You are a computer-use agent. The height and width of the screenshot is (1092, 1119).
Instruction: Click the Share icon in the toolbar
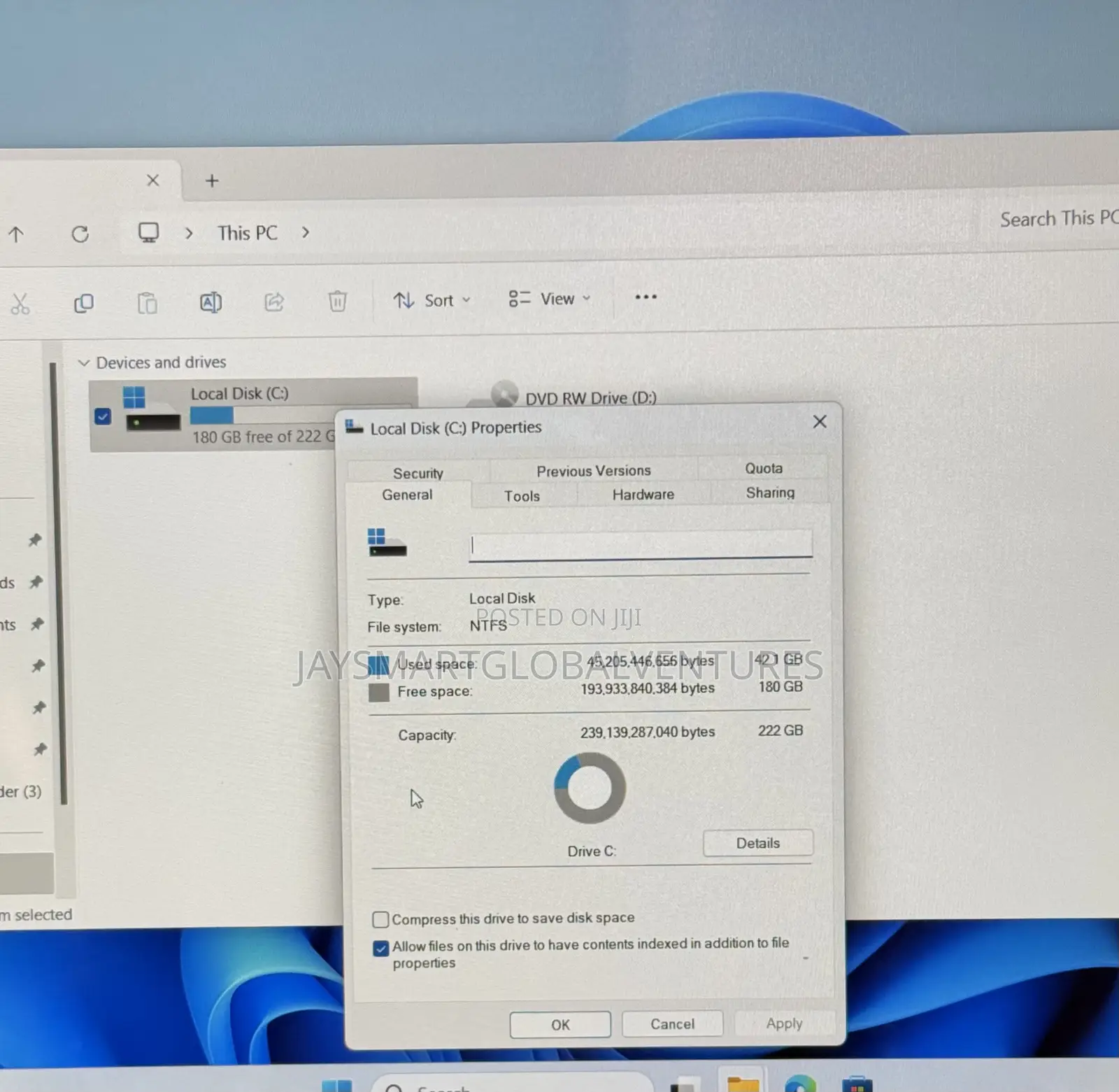pyautogui.click(x=274, y=302)
